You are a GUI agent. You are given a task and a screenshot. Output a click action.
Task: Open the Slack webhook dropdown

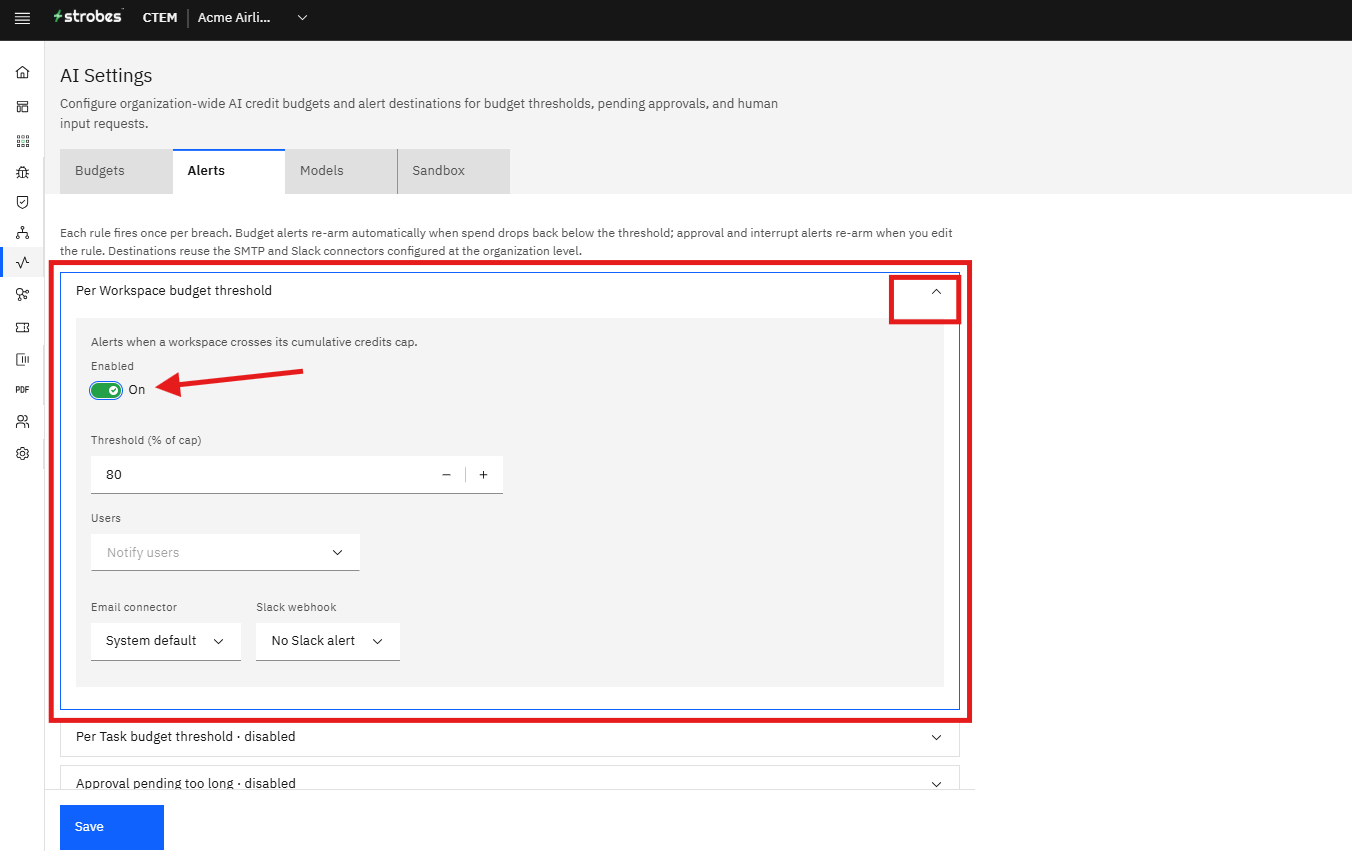pos(328,641)
